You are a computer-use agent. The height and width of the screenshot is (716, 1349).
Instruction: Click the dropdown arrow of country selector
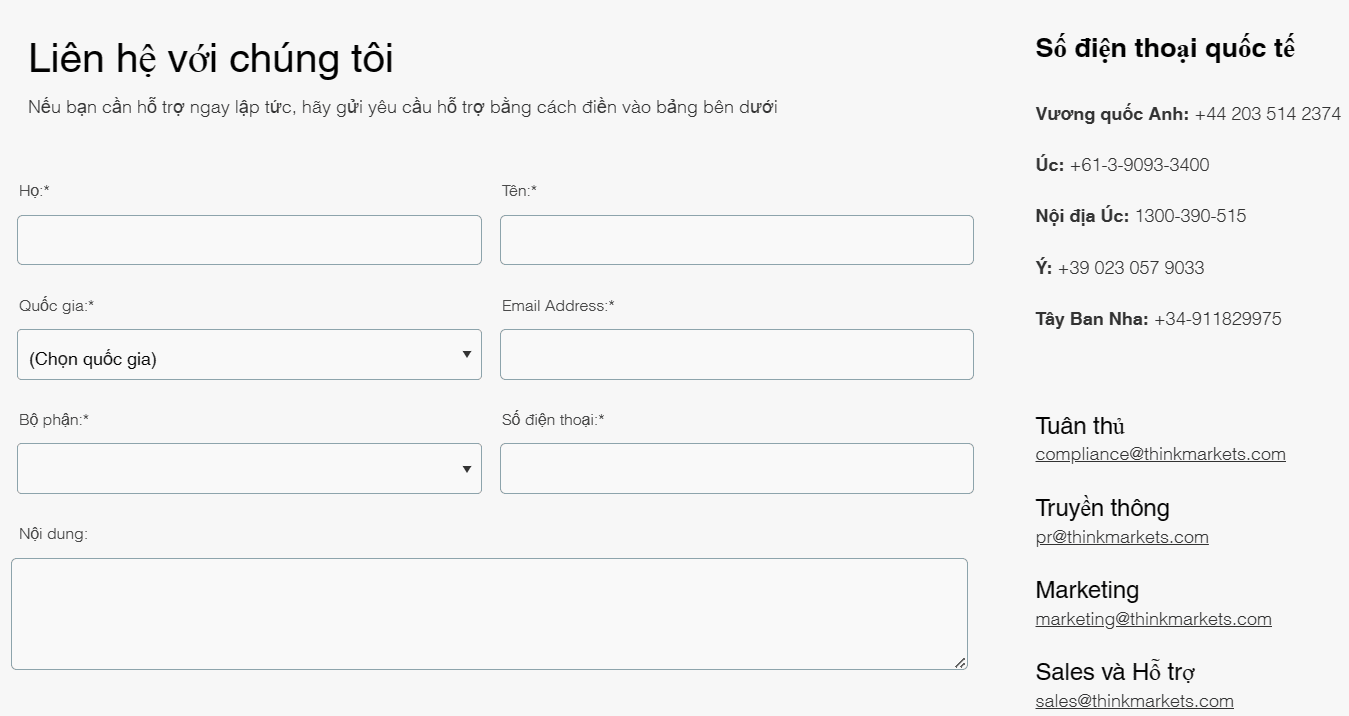pos(466,355)
